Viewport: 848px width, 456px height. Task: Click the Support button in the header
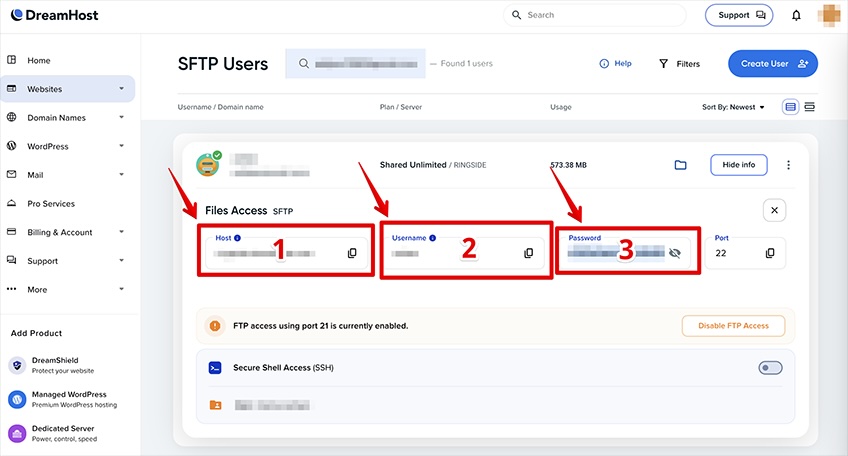pos(739,15)
